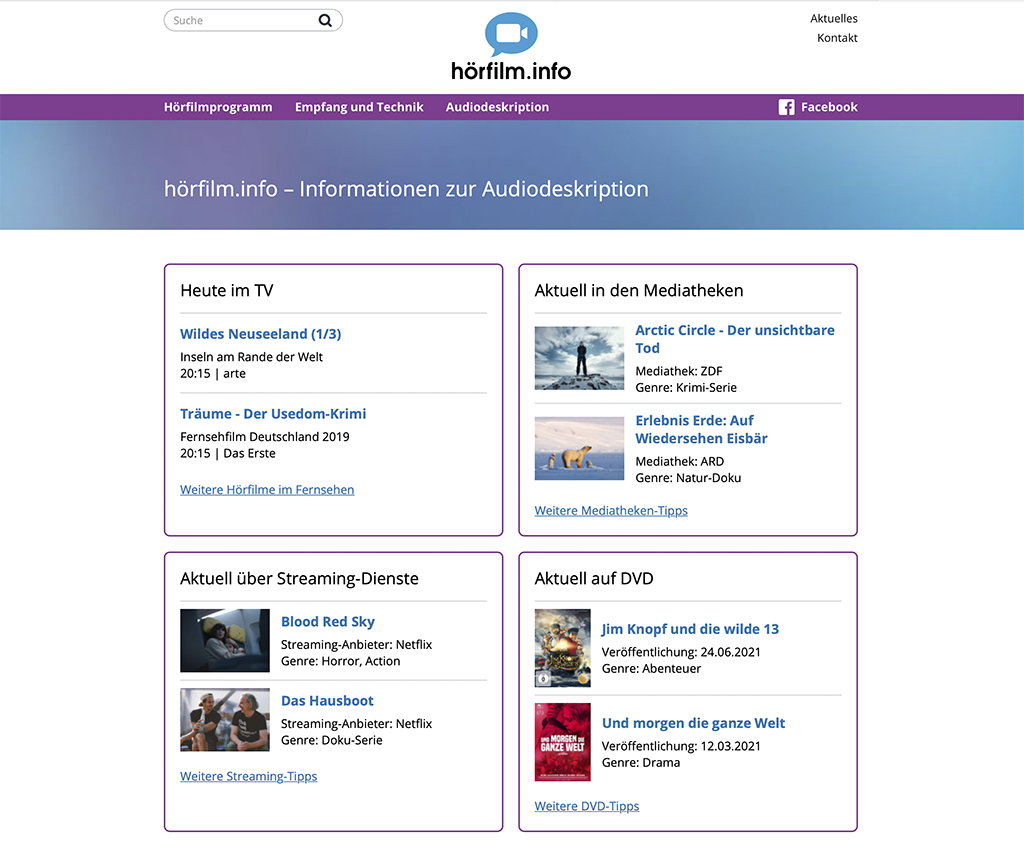Follow the Weitere Streaming-Tipps link
Image resolution: width=1024 pixels, height=847 pixels.
point(248,776)
